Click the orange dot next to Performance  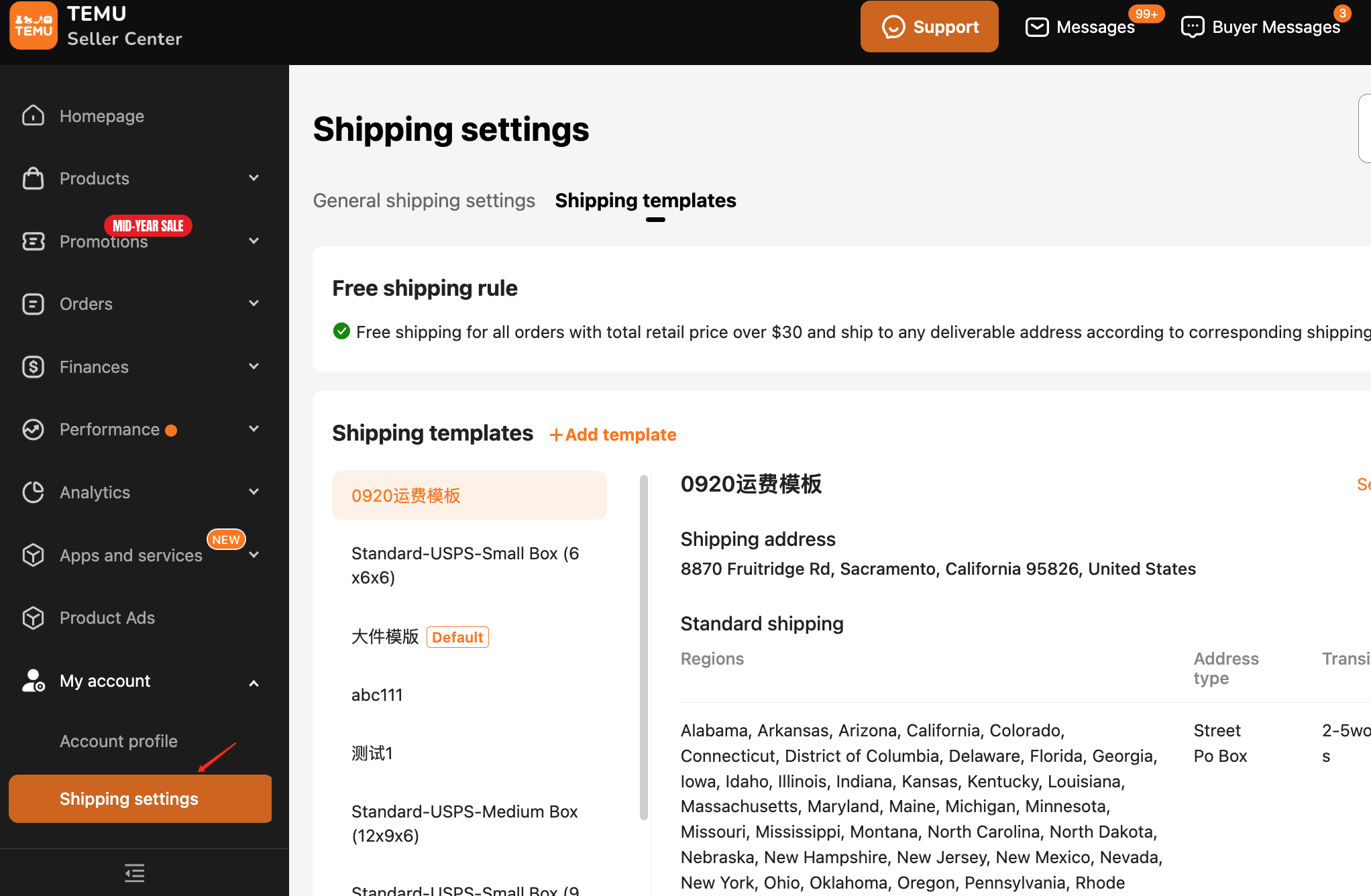click(x=171, y=431)
